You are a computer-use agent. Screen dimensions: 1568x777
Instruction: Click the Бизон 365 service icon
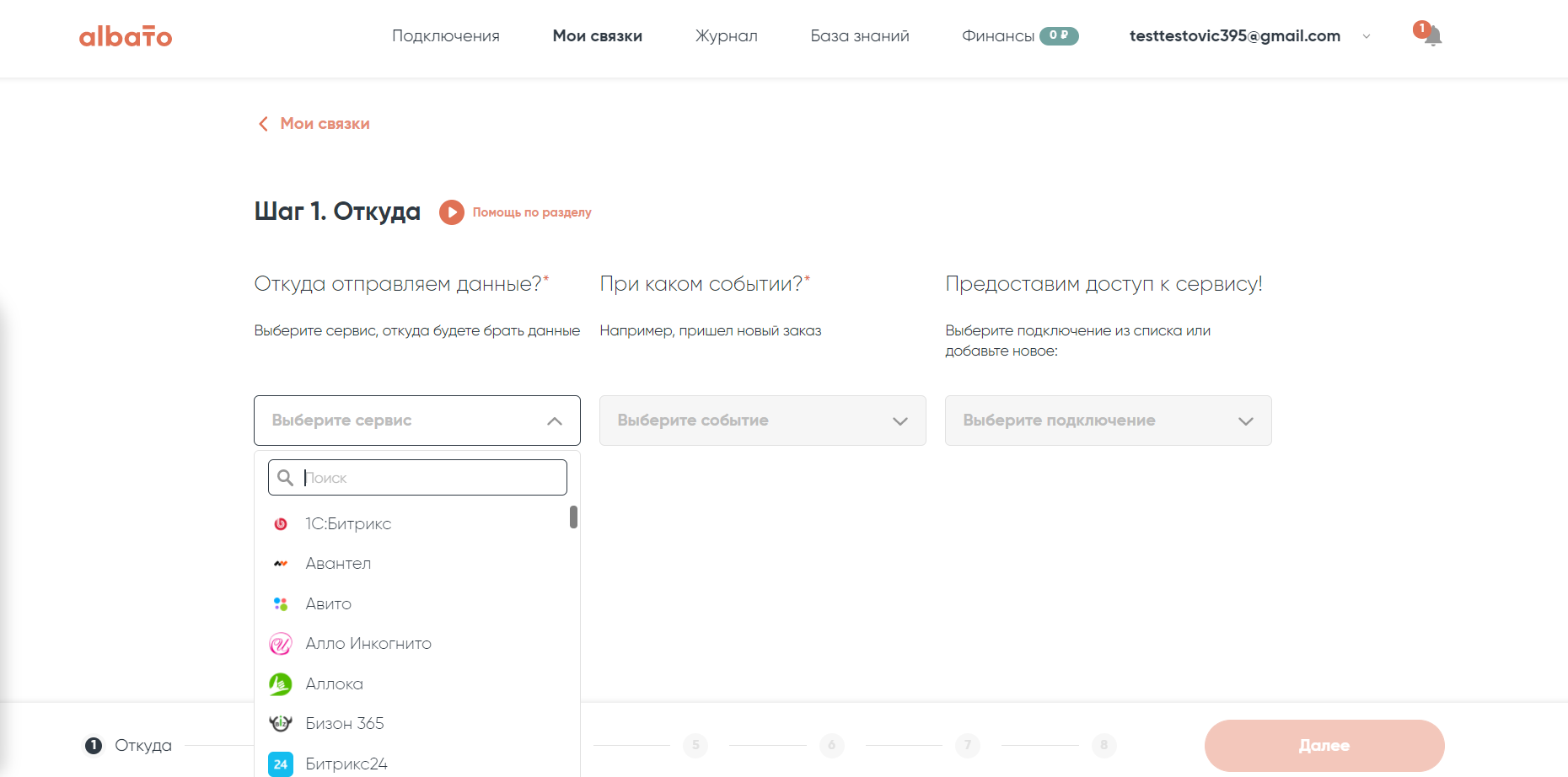pyautogui.click(x=281, y=724)
